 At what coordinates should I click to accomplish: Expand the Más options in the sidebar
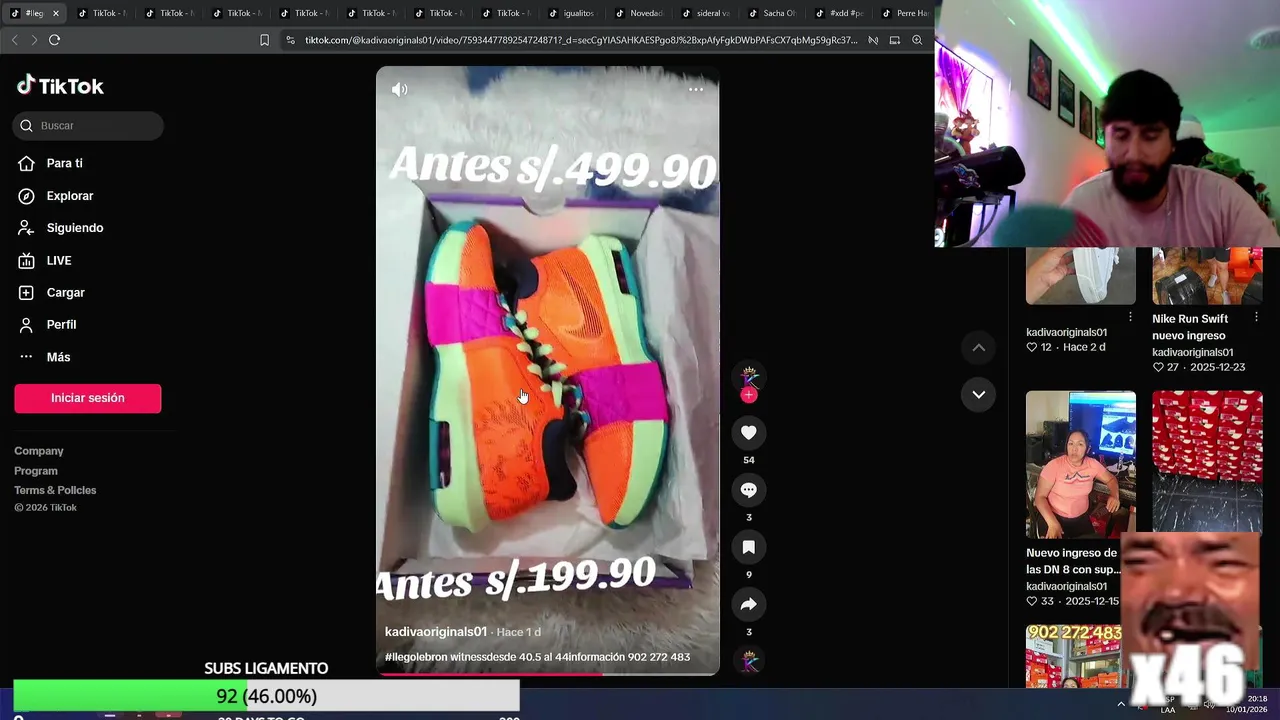pyautogui.click(x=58, y=357)
